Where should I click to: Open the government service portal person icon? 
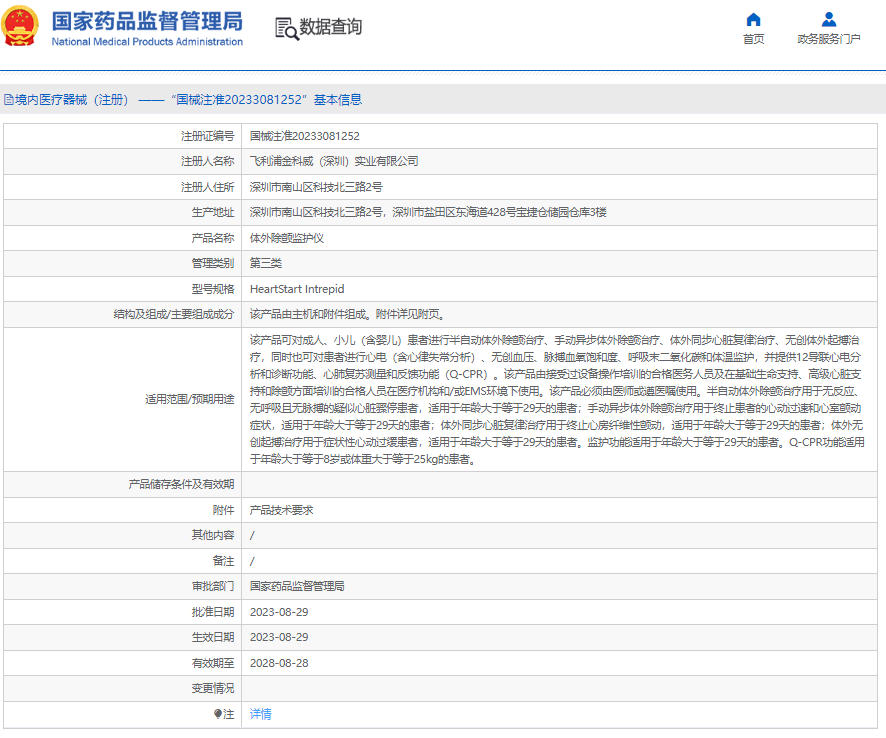point(829,20)
